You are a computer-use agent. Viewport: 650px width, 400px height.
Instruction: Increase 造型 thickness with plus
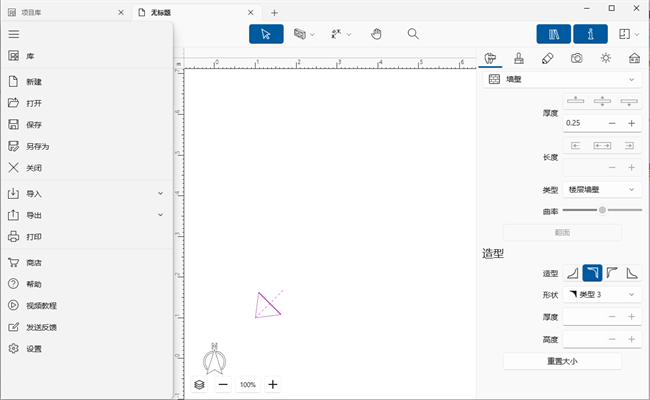tap(631, 317)
